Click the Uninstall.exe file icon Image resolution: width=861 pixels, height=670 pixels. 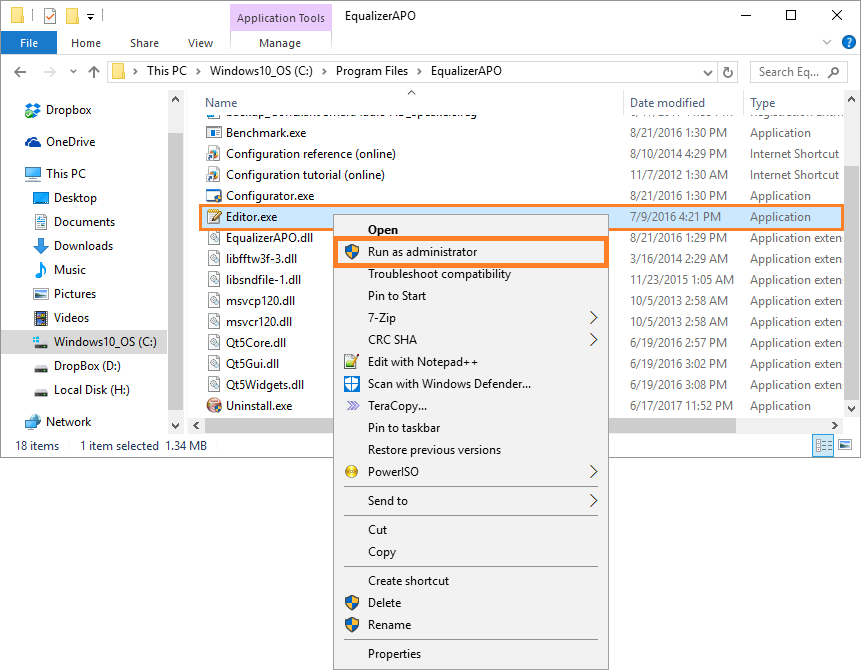213,406
